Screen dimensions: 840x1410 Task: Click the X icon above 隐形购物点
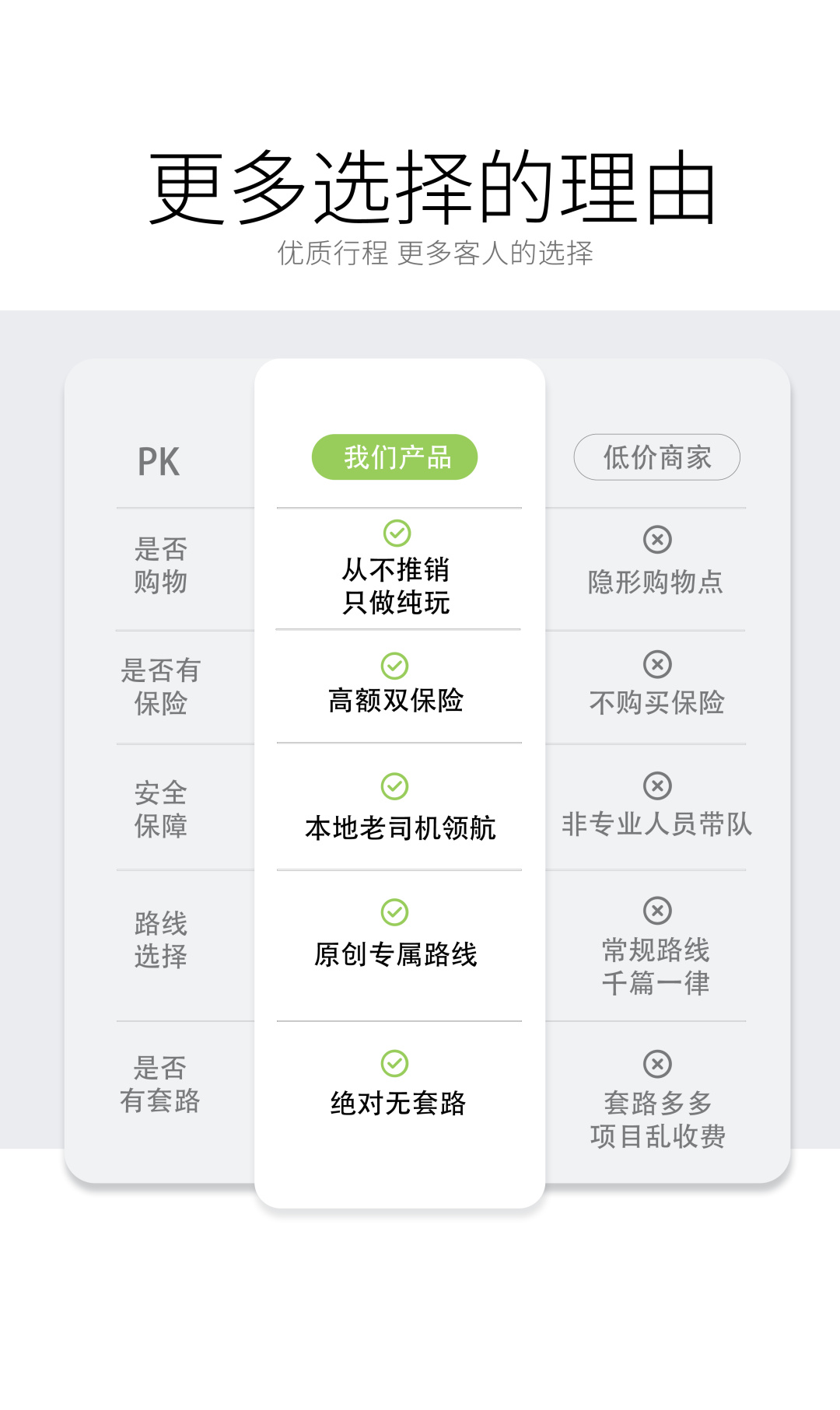657,539
